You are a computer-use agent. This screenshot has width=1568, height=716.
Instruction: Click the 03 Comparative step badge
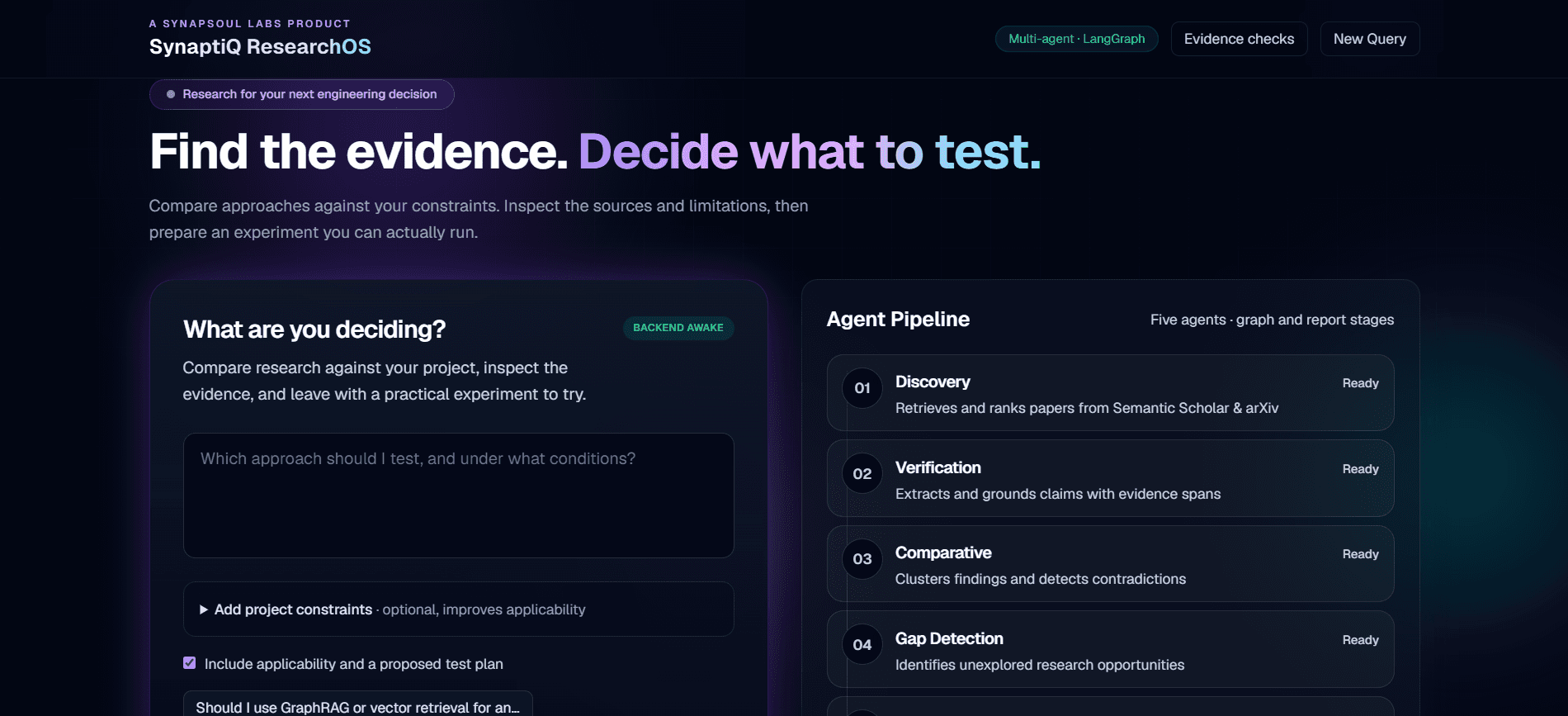(x=862, y=559)
